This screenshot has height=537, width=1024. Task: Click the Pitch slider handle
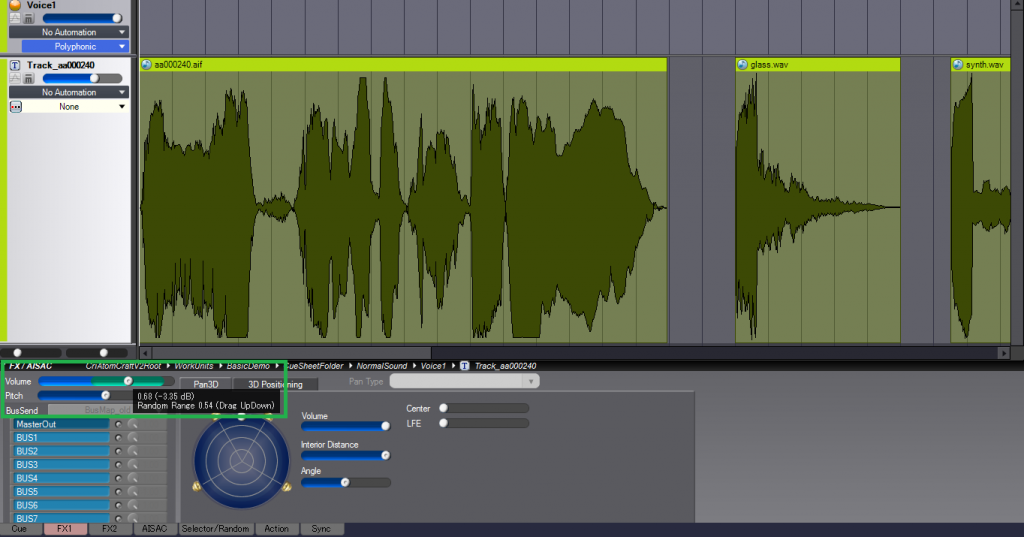(105, 395)
